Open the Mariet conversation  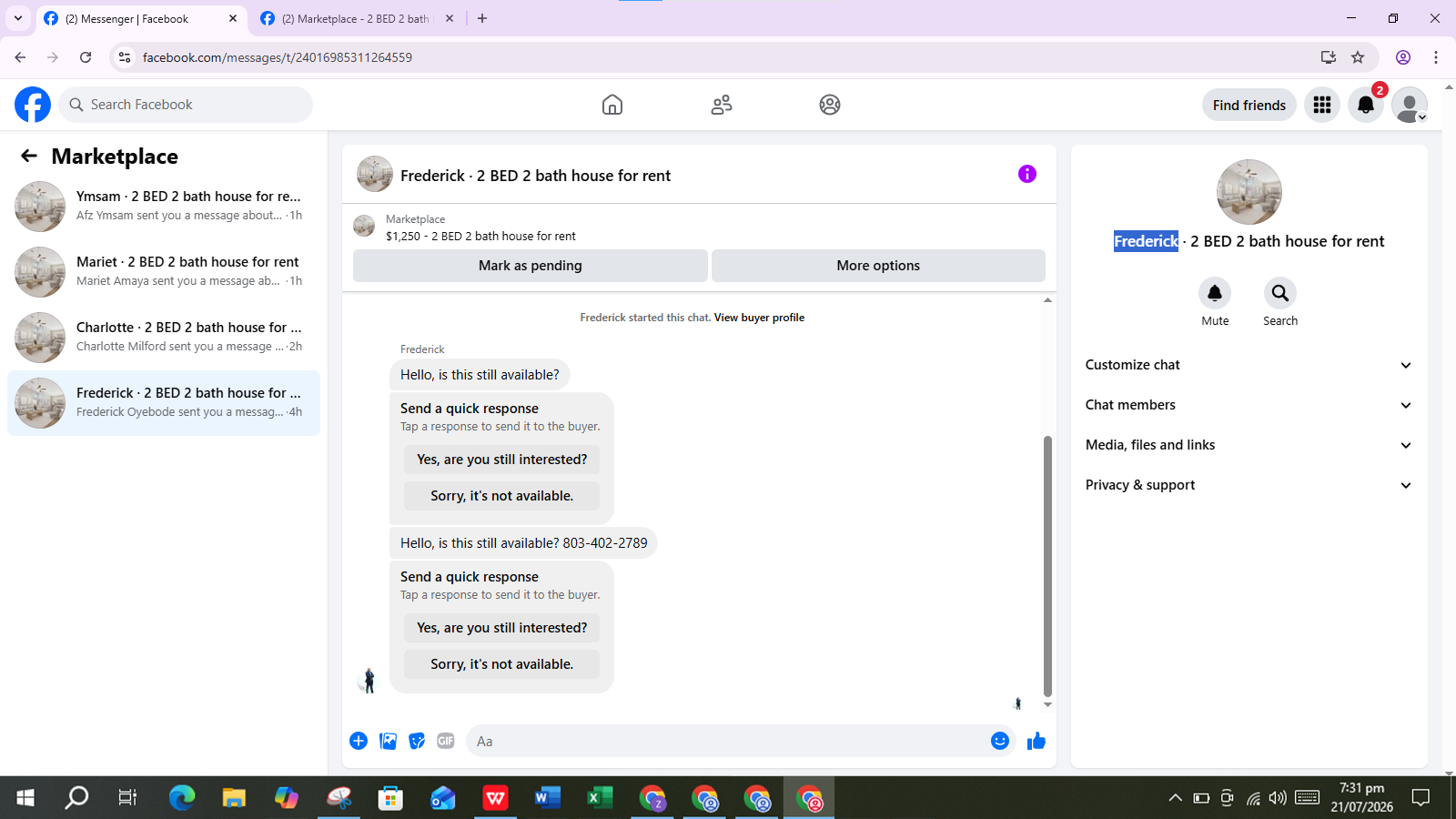click(x=164, y=272)
